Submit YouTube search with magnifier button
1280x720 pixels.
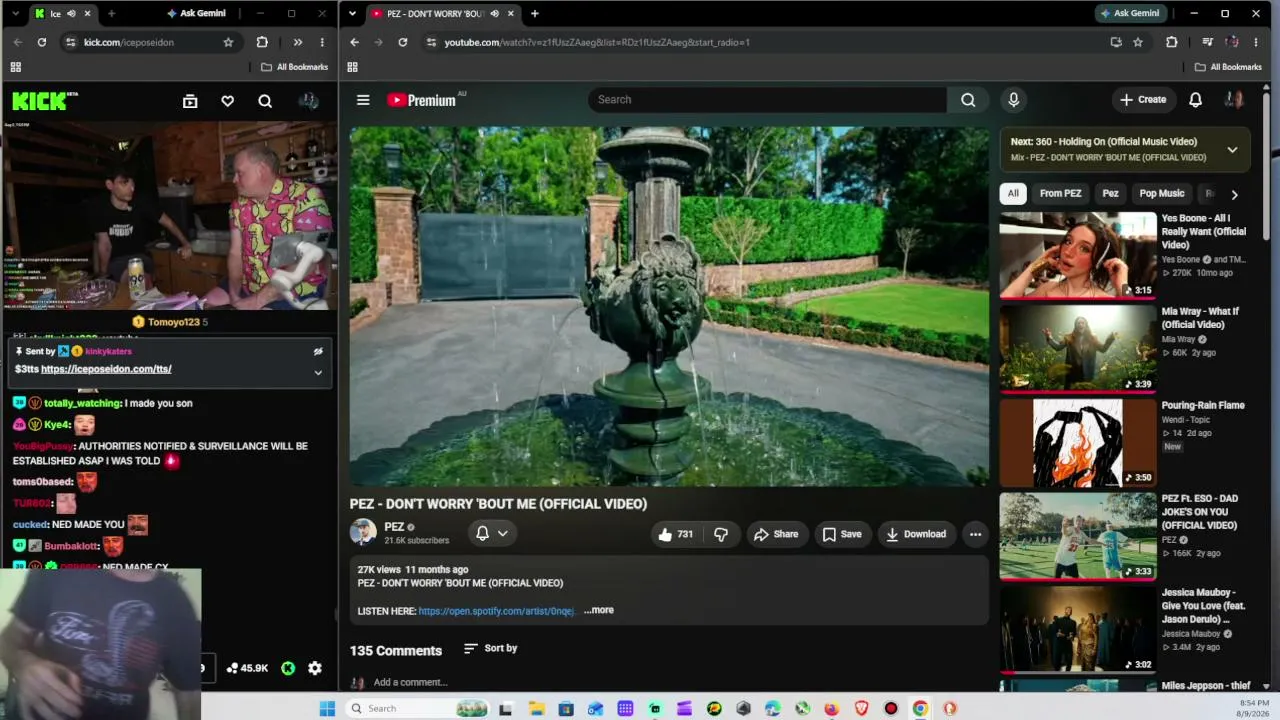point(968,100)
